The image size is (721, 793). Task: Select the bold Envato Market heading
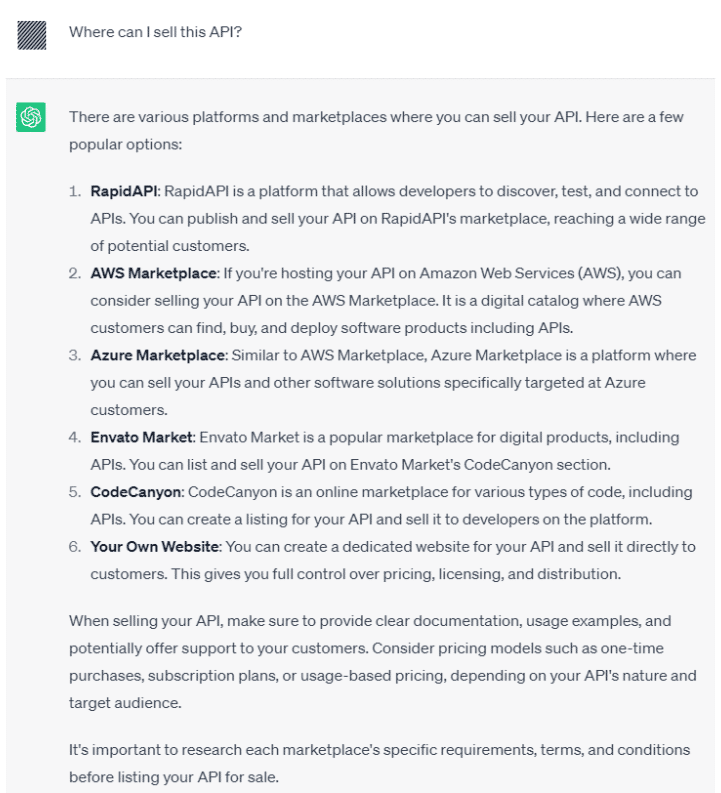(143, 437)
